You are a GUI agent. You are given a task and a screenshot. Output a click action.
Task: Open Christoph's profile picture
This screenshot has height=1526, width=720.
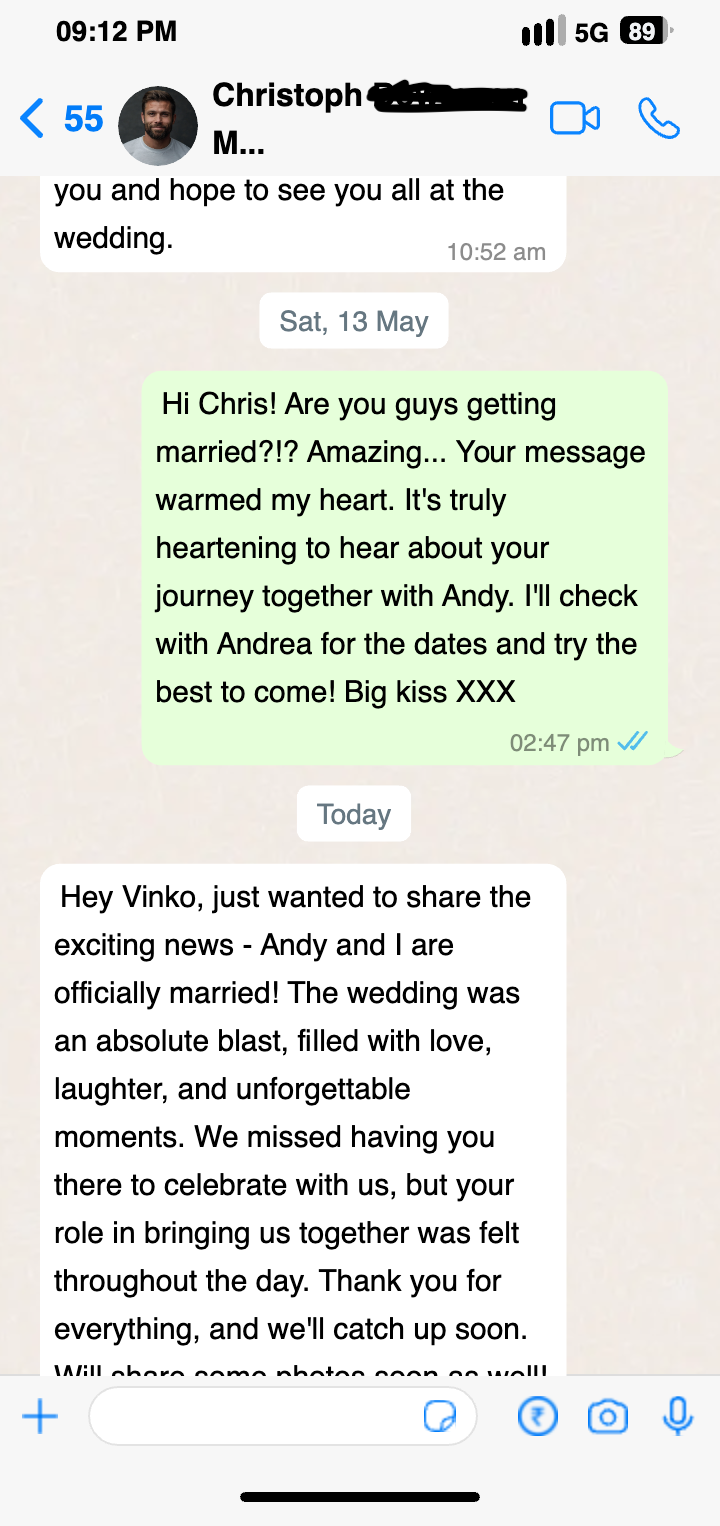click(158, 125)
